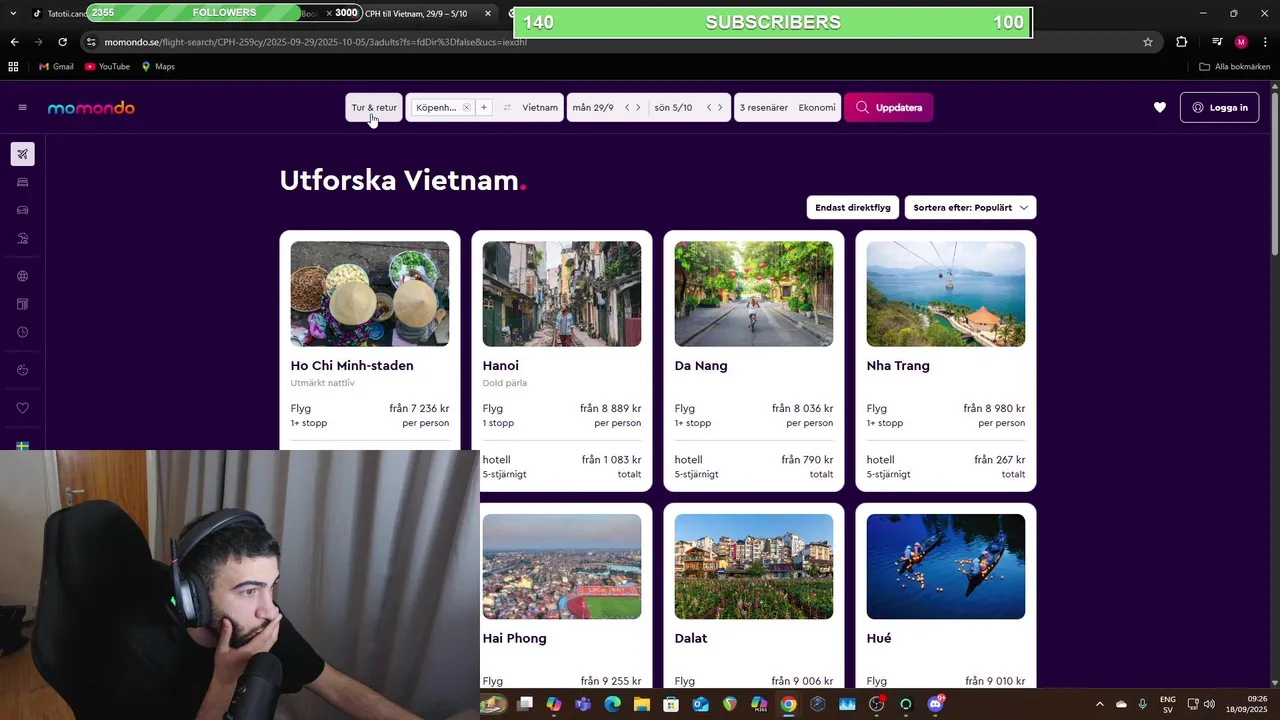Open the Ekonomi cabin class selector
Screen dimensions: 1280x720
tap(817, 108)
